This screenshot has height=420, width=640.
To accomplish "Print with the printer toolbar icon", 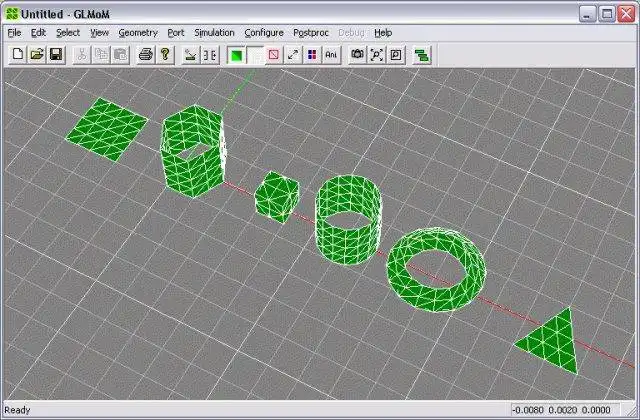I will (x=146, y=55).
